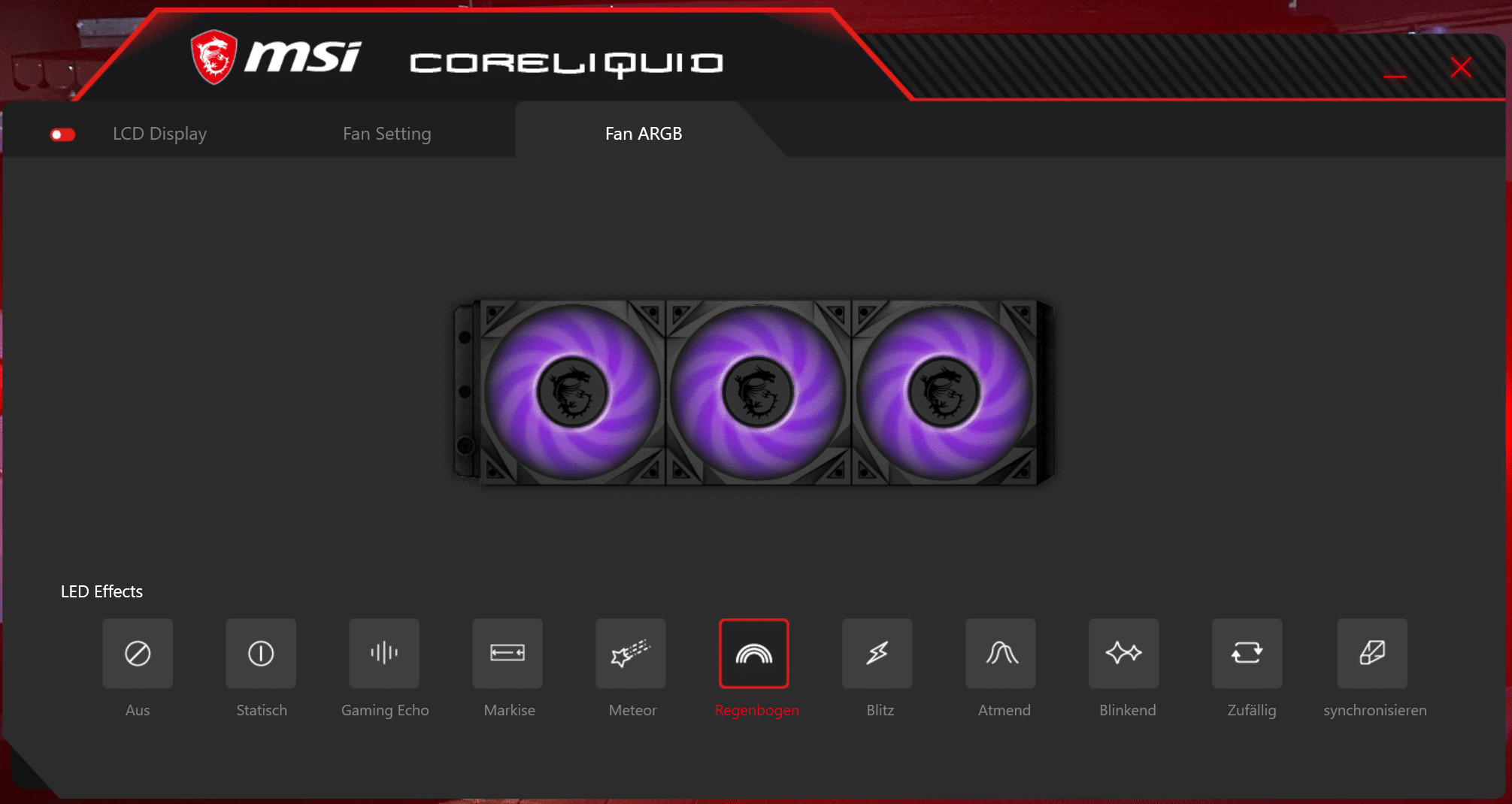Select the Zufällig random effect icon
1512x804 pixels.
tap(1247, 653)
